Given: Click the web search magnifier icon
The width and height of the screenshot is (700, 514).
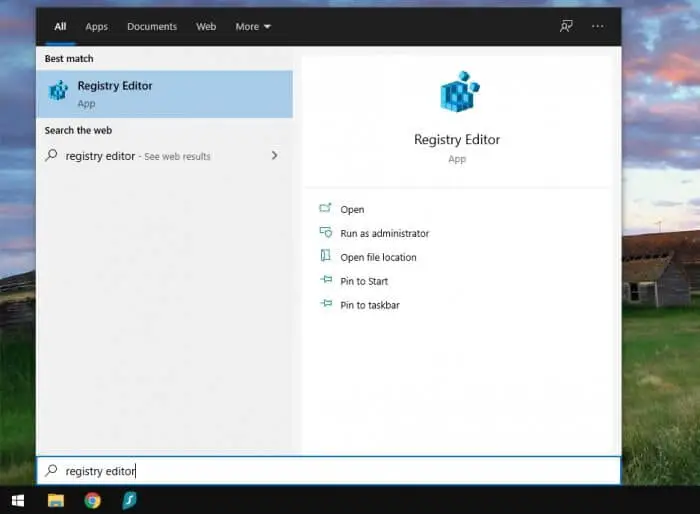Looking at the screenshot, I should (51, 155).
